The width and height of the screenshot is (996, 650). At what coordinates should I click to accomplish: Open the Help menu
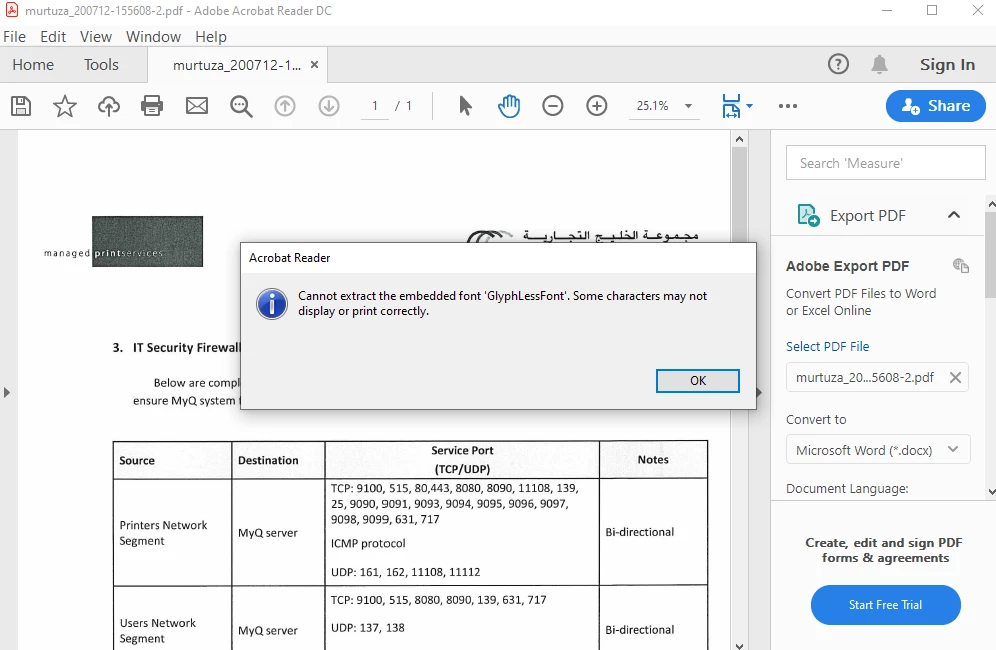pos(211,37)
